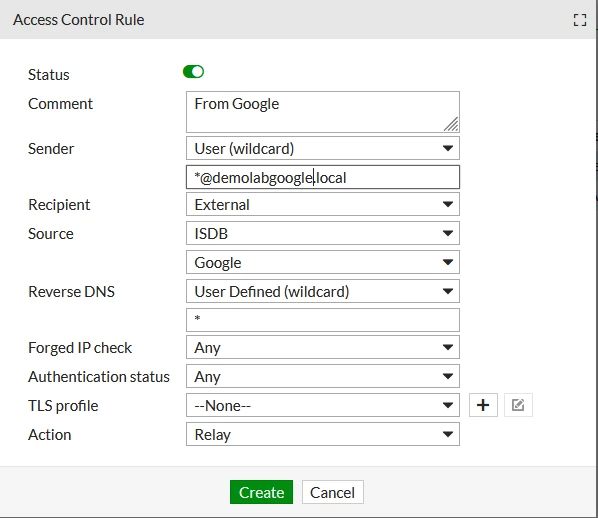Open the Reverse DNS dropdown
Image resolution: width=598 pixels, height=518 pixels.
pos(323,291)
